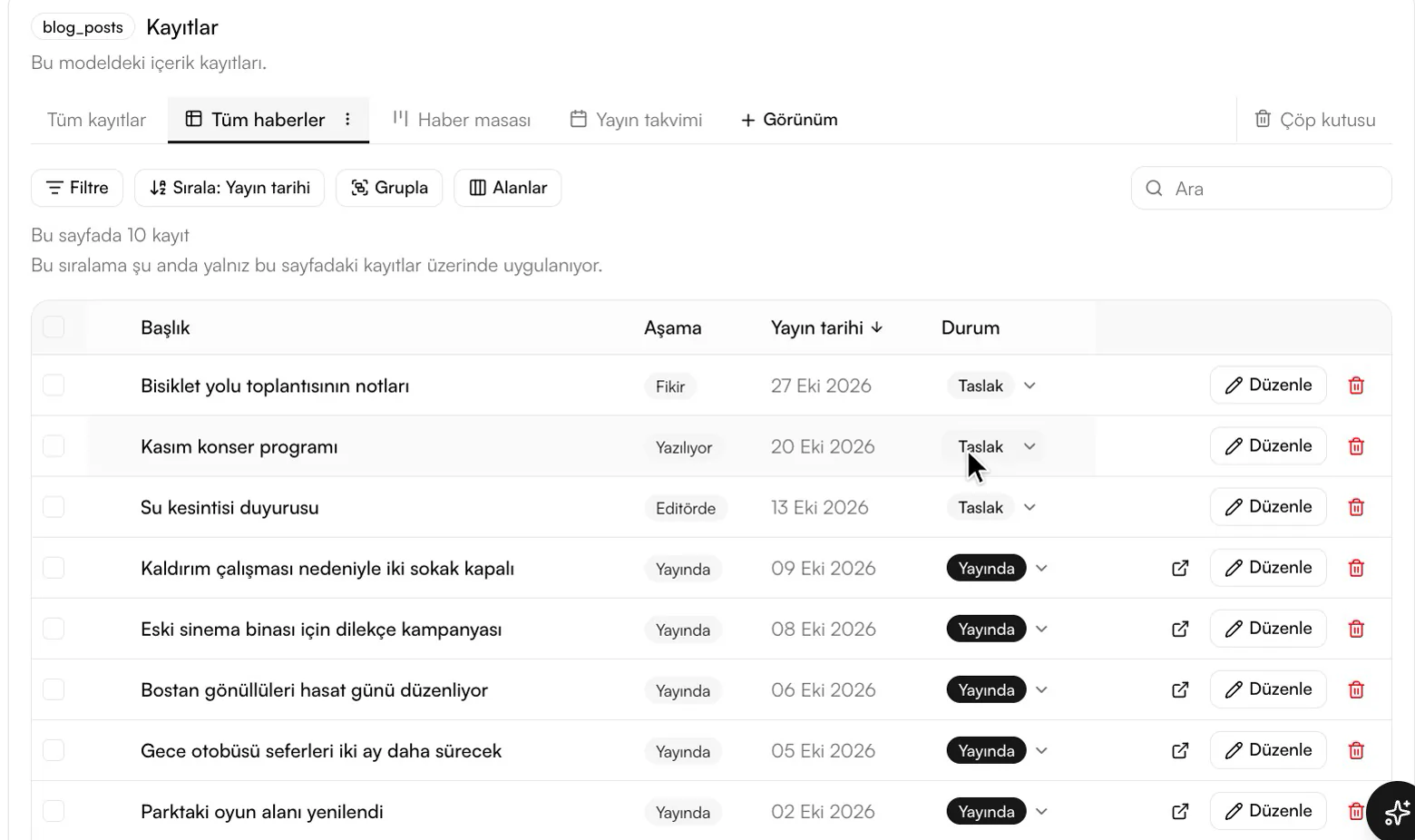Open the Haber masası view tab
The image size is (1415, 840).
click(462, 120)
